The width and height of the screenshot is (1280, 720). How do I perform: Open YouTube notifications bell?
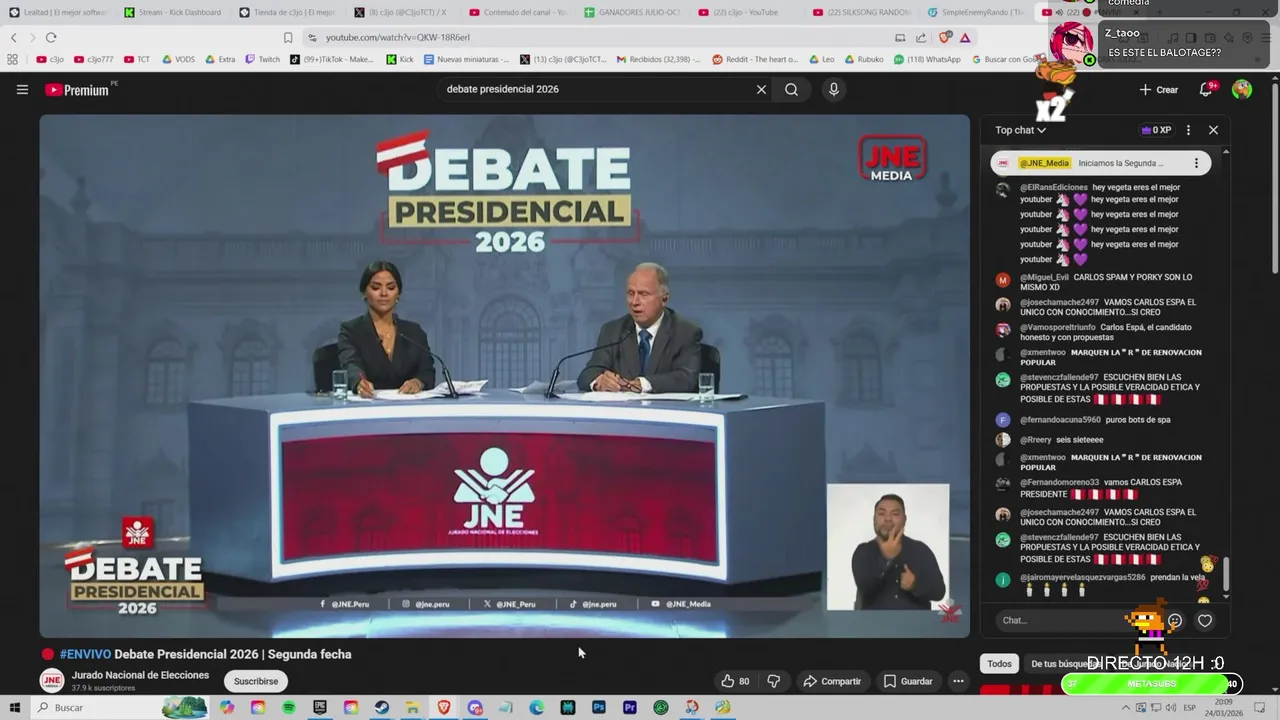point(1206,89)
